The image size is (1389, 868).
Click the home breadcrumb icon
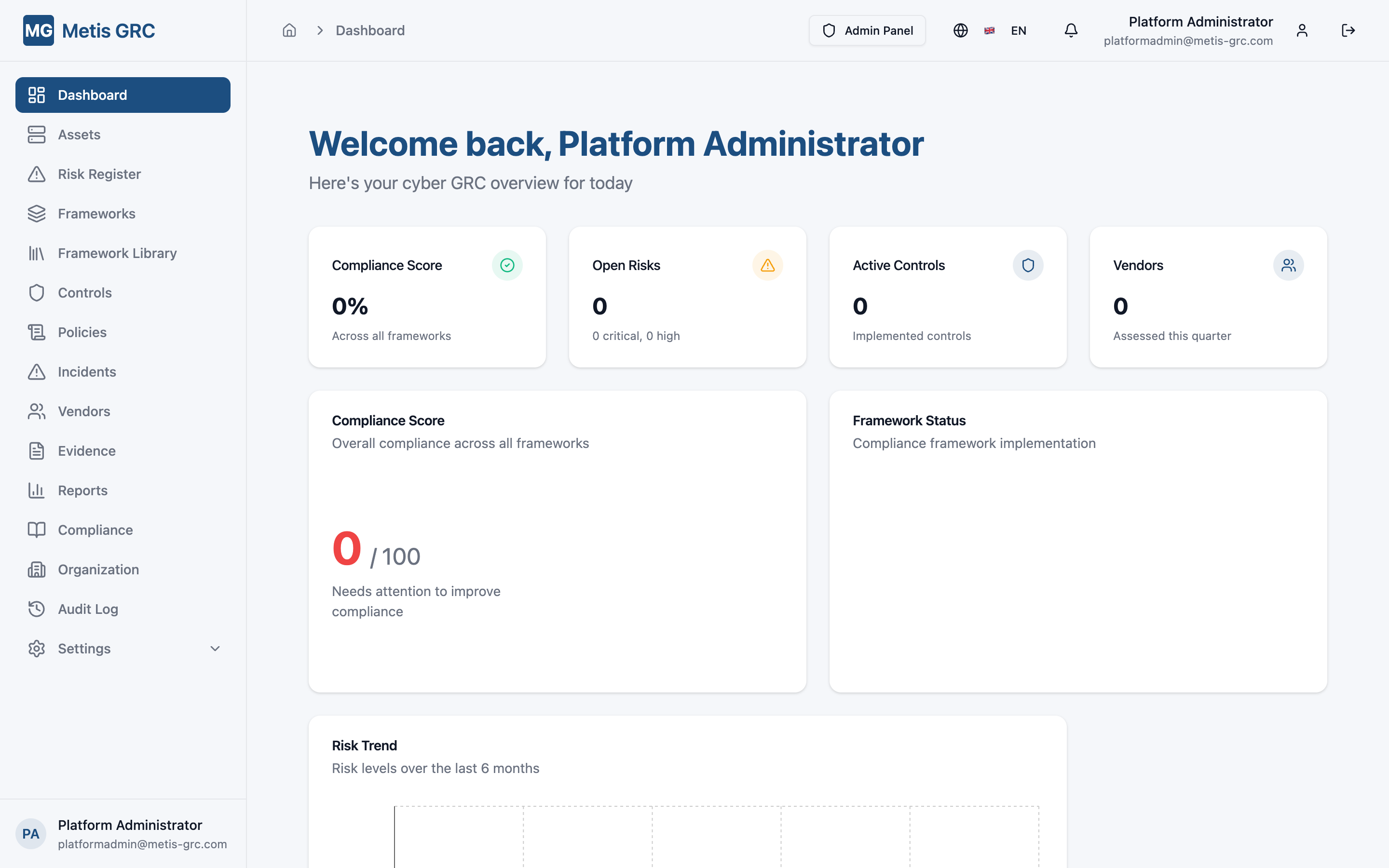[x=289, y=30]
